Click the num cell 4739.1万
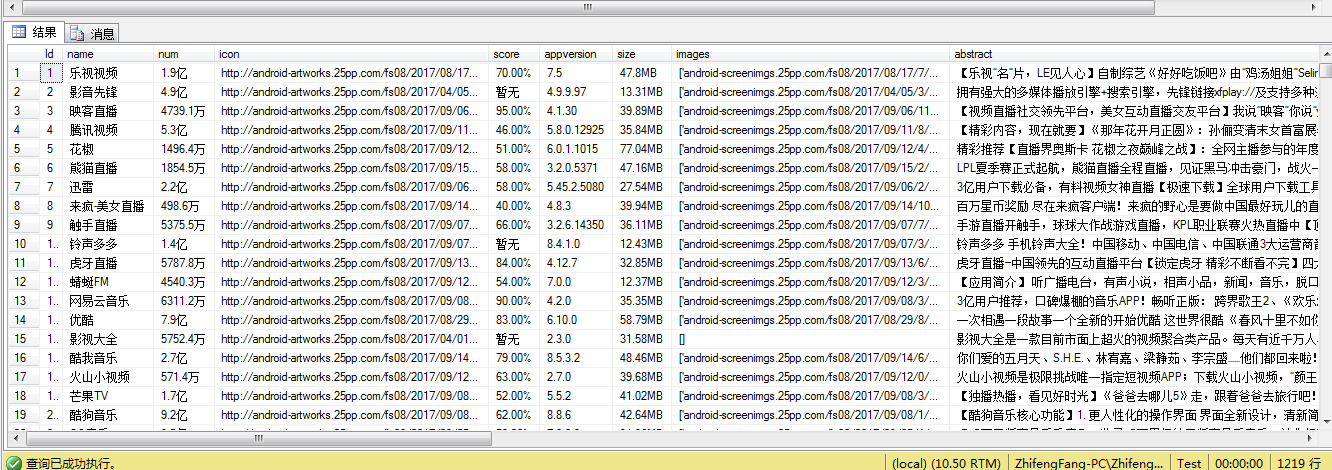This screenshot has width=1332, height=470. [186, 111]
